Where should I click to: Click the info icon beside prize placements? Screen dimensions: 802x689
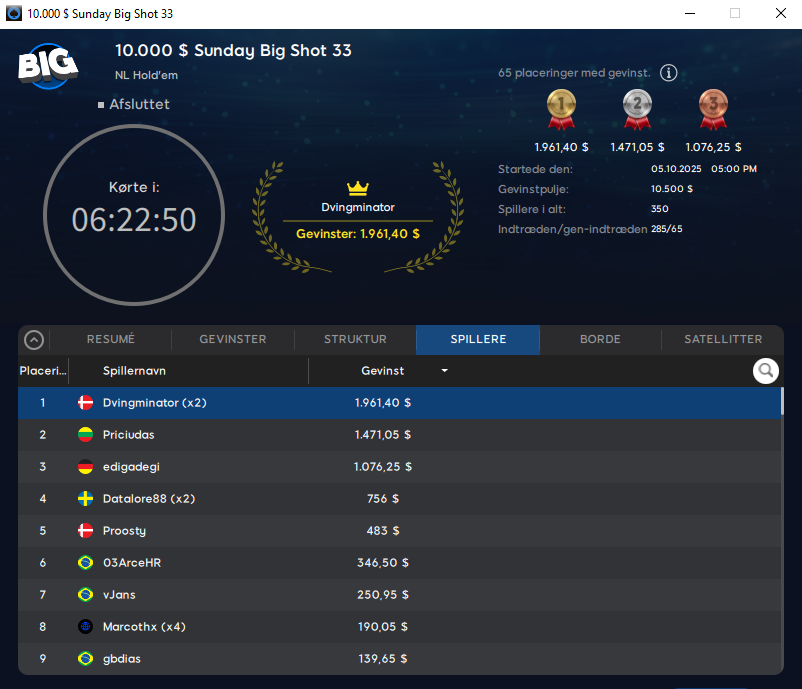tap(669, 73)
